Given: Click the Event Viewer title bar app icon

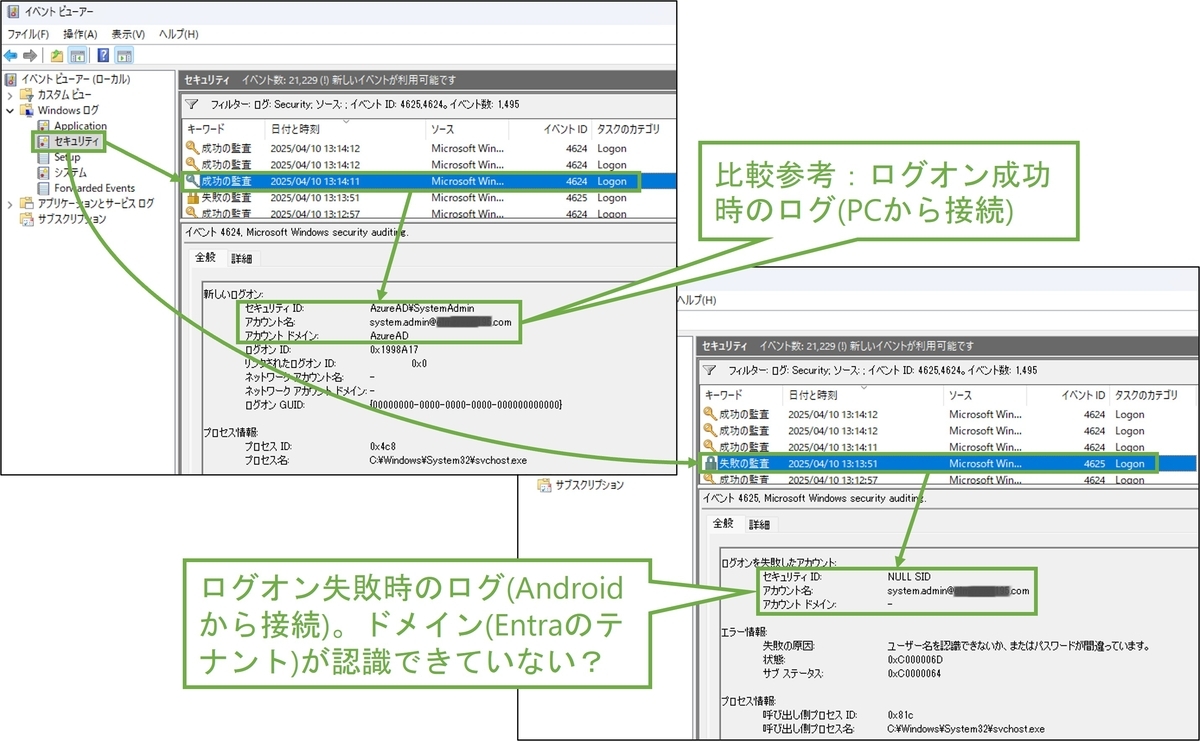Looking at the screenshot, I should click(x=11, y=13).
